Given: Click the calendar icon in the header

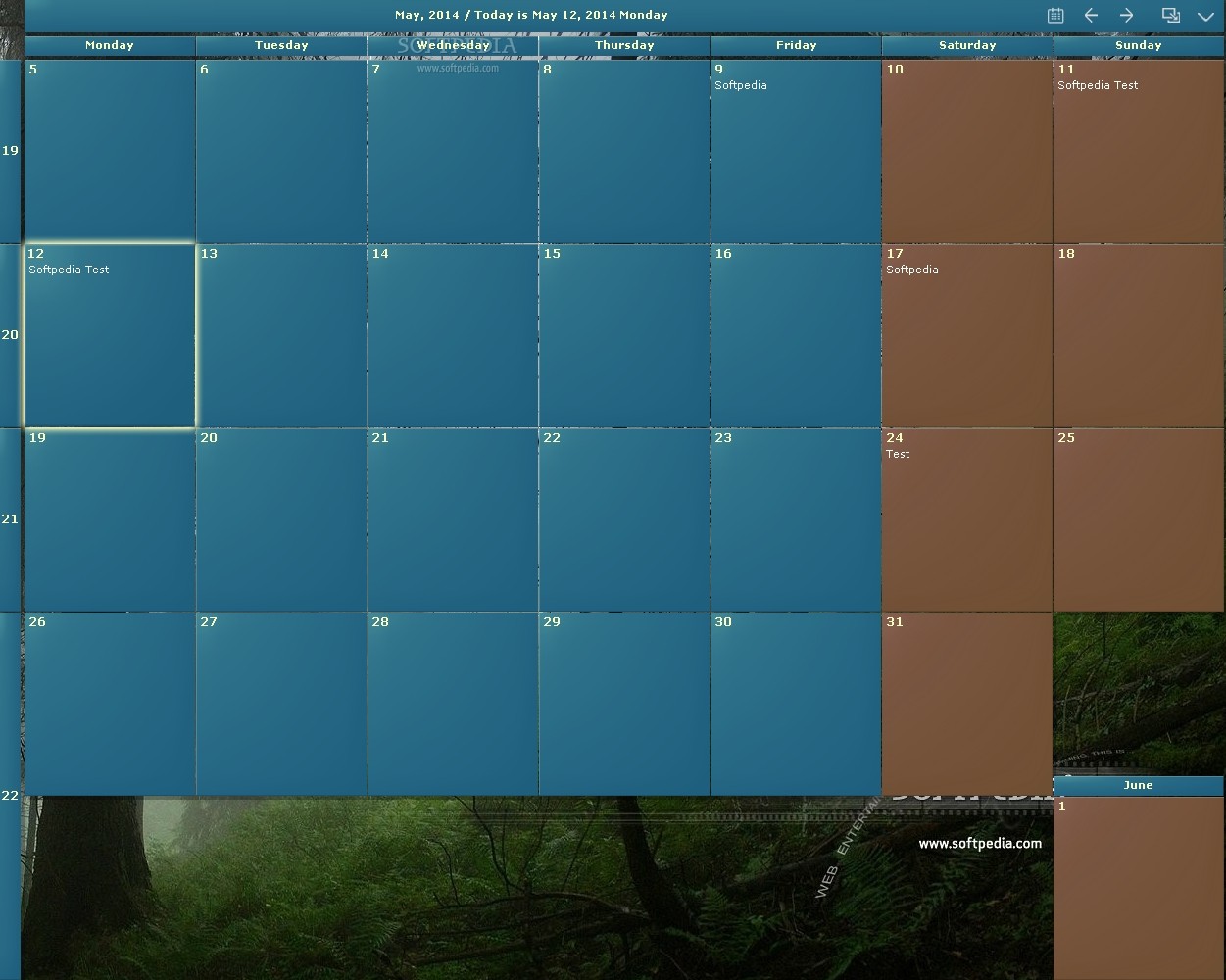Looking at the screenshot, I should [1055, 15].
